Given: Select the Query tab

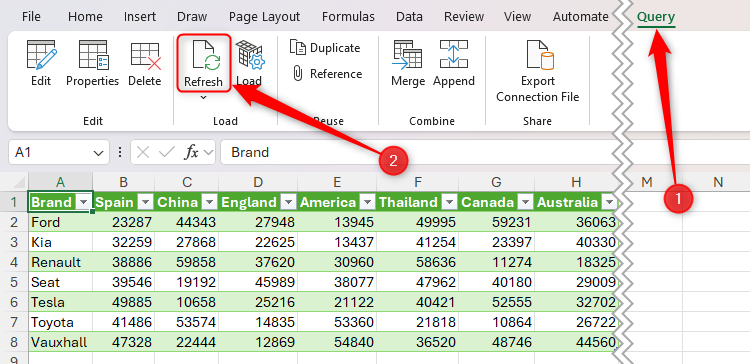Looking at the screenshot, I should tap(656, 17).
